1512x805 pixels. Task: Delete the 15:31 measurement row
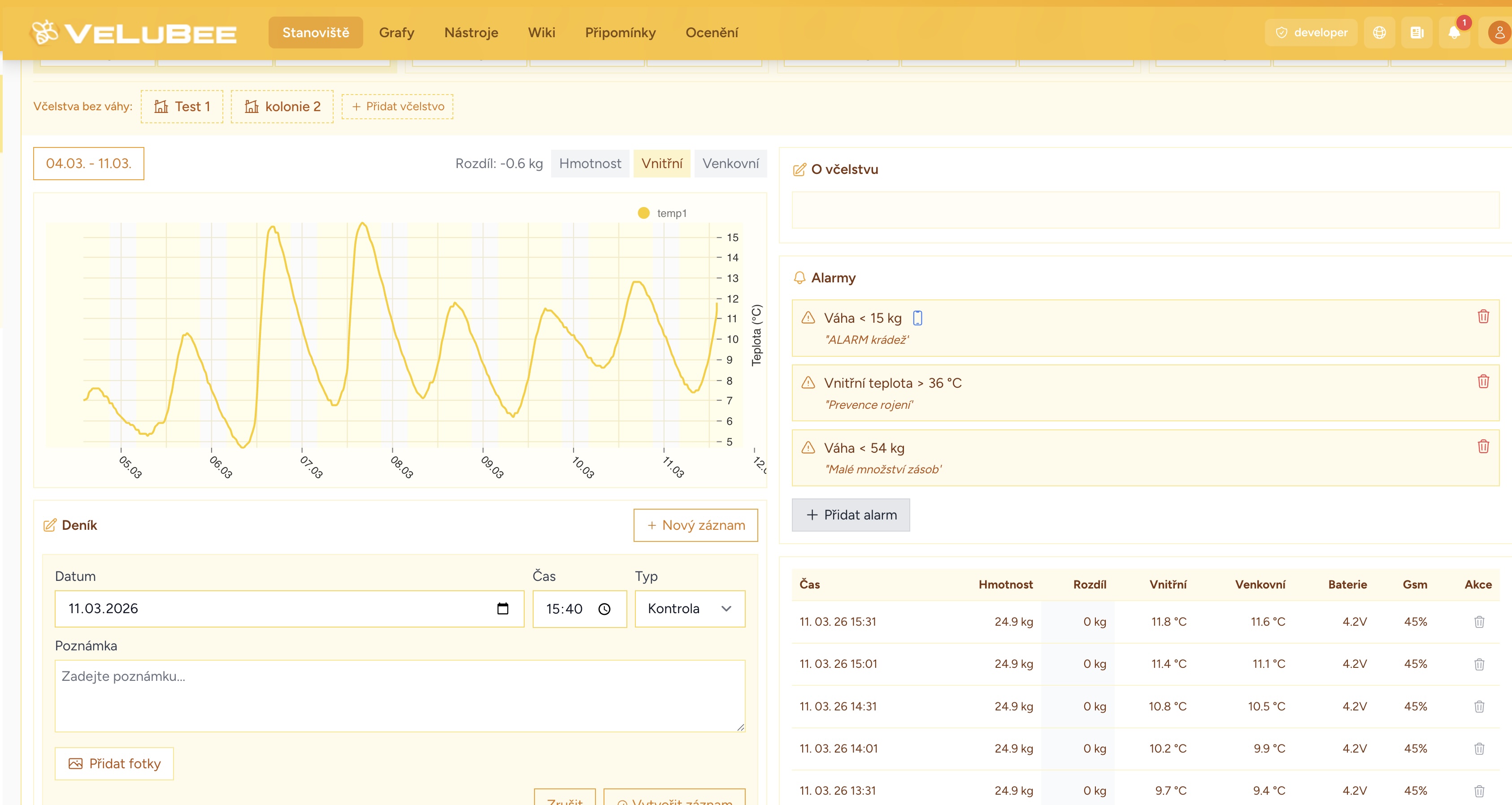tap(1478, 622)
